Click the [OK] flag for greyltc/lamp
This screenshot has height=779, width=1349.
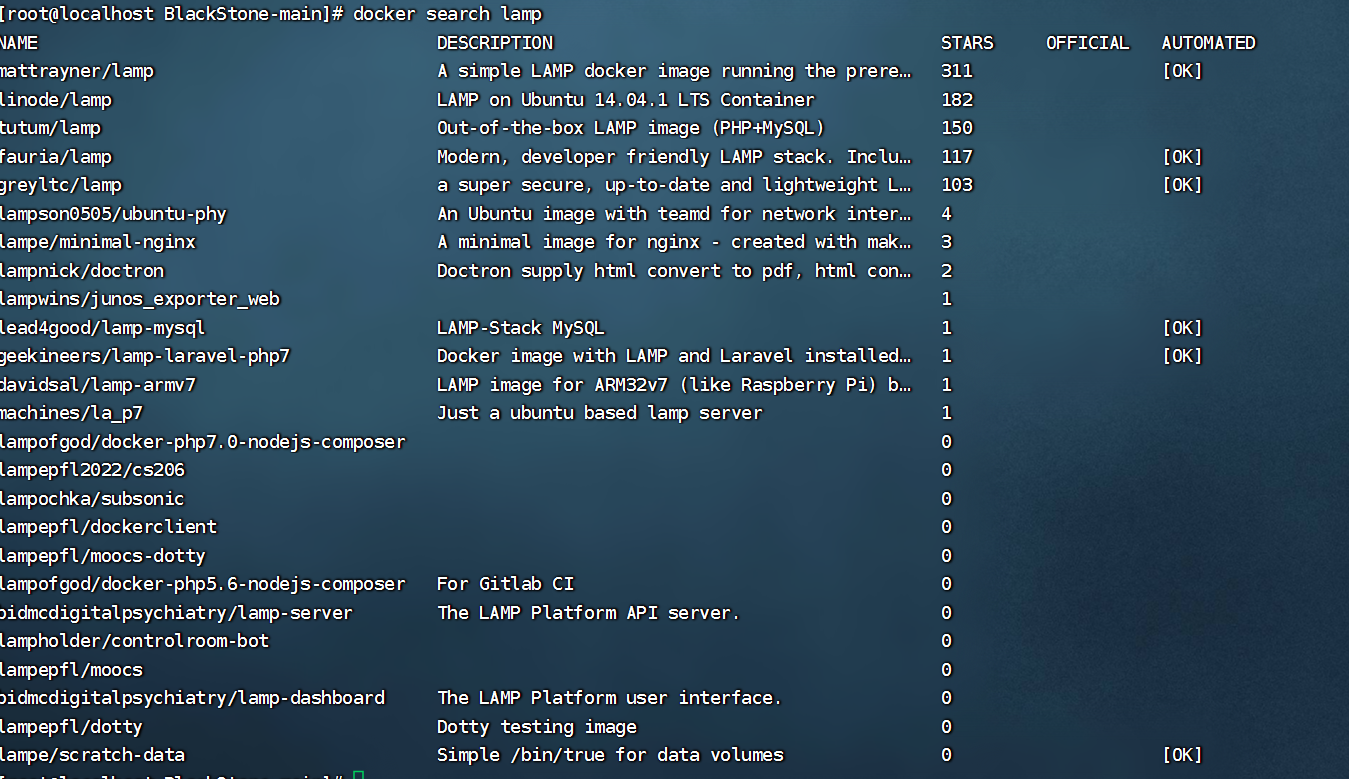(1183, 185)
